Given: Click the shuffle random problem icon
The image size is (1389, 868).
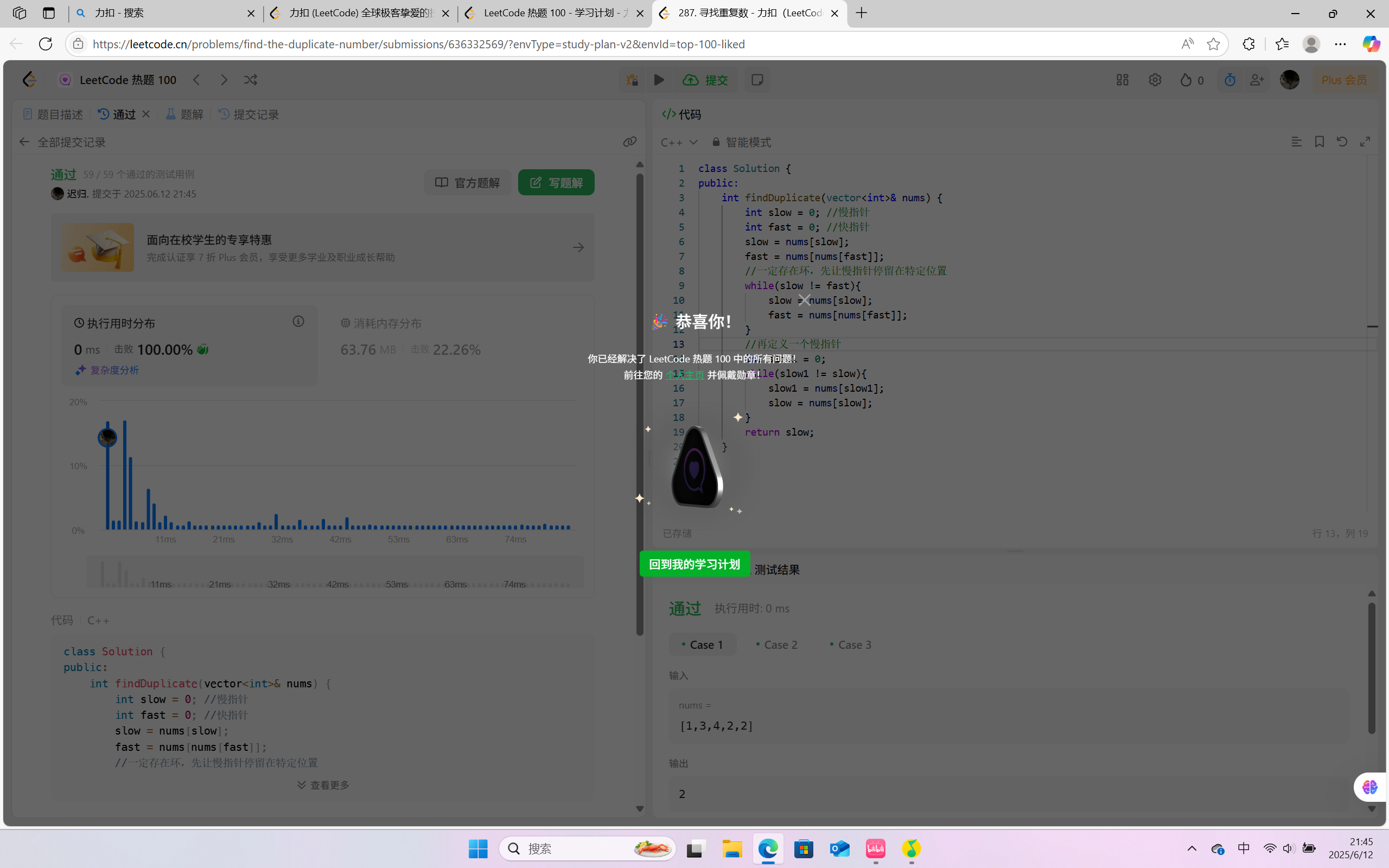Looking at the screenshot, I should point(250,80).
